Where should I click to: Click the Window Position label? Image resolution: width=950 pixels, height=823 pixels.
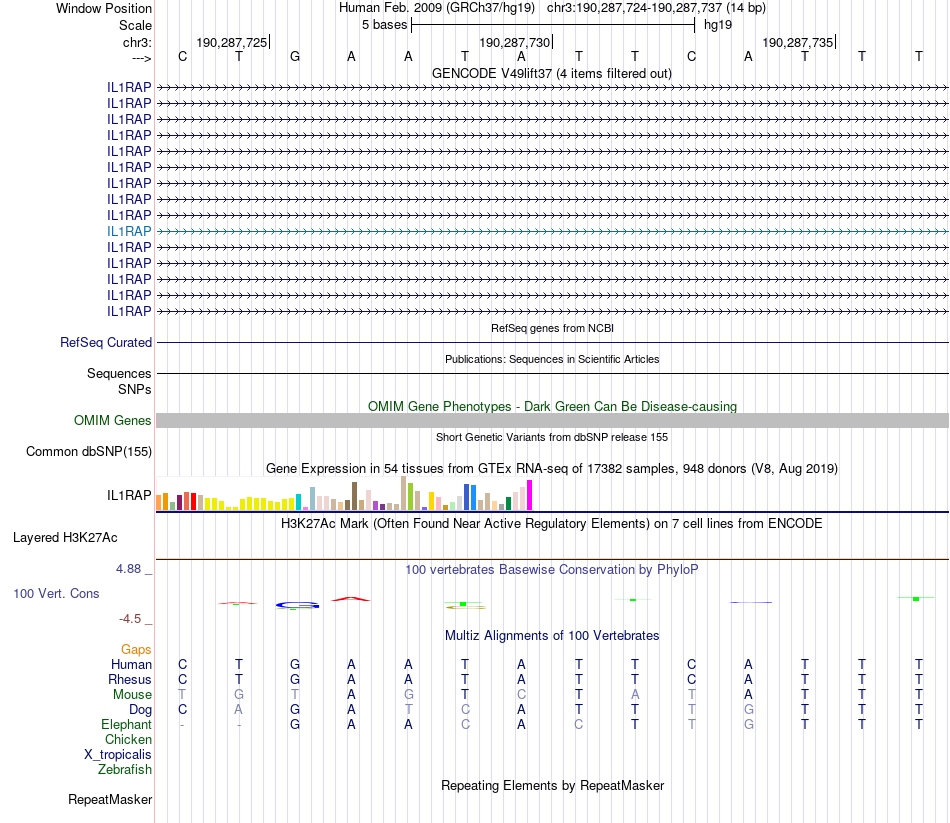104,8
